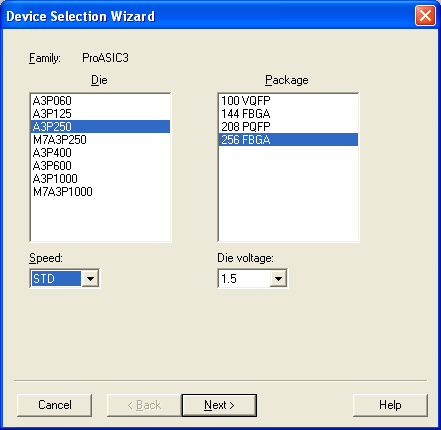
Task: Select the 100 VQFP package
Action: [288, 101]
